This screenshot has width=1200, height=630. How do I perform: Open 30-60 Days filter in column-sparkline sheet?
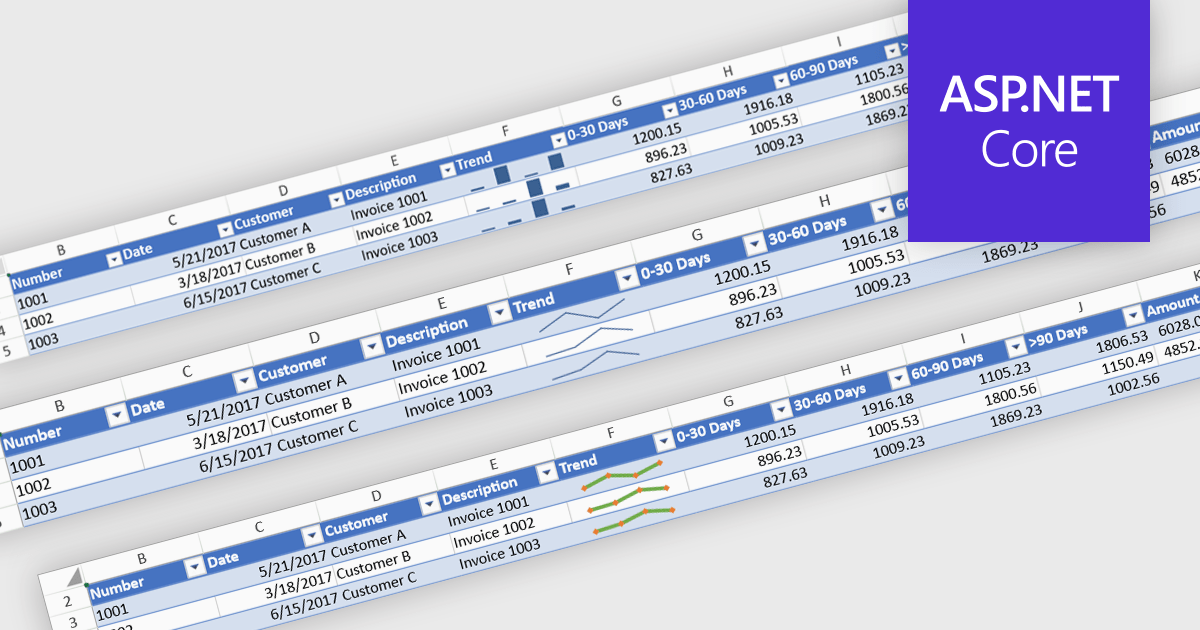click(781, 80)
